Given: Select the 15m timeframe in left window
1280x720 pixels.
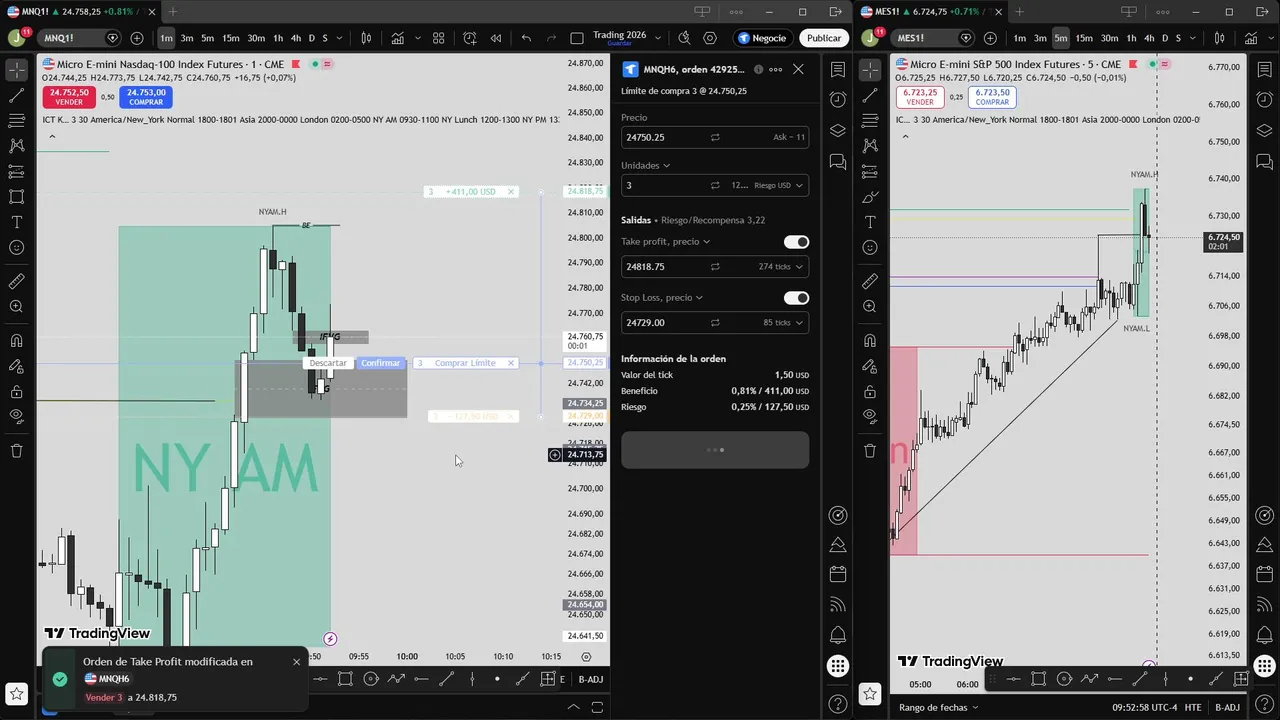Looking at the screenshot, I should click(x=230, y=38).
